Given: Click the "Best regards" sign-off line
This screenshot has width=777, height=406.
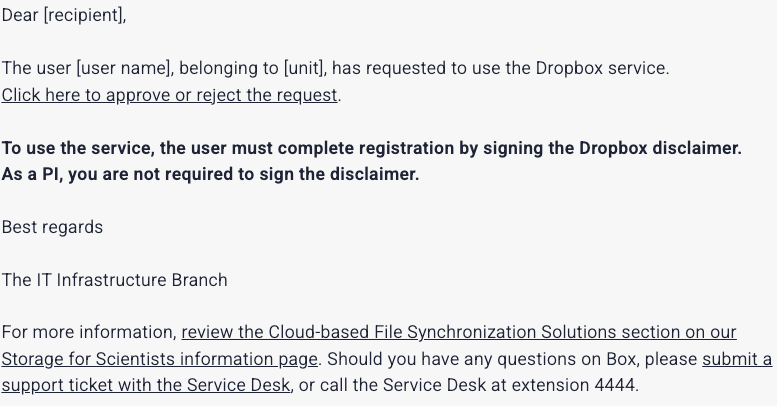Looking at the screenshot, I should [52, 227].
